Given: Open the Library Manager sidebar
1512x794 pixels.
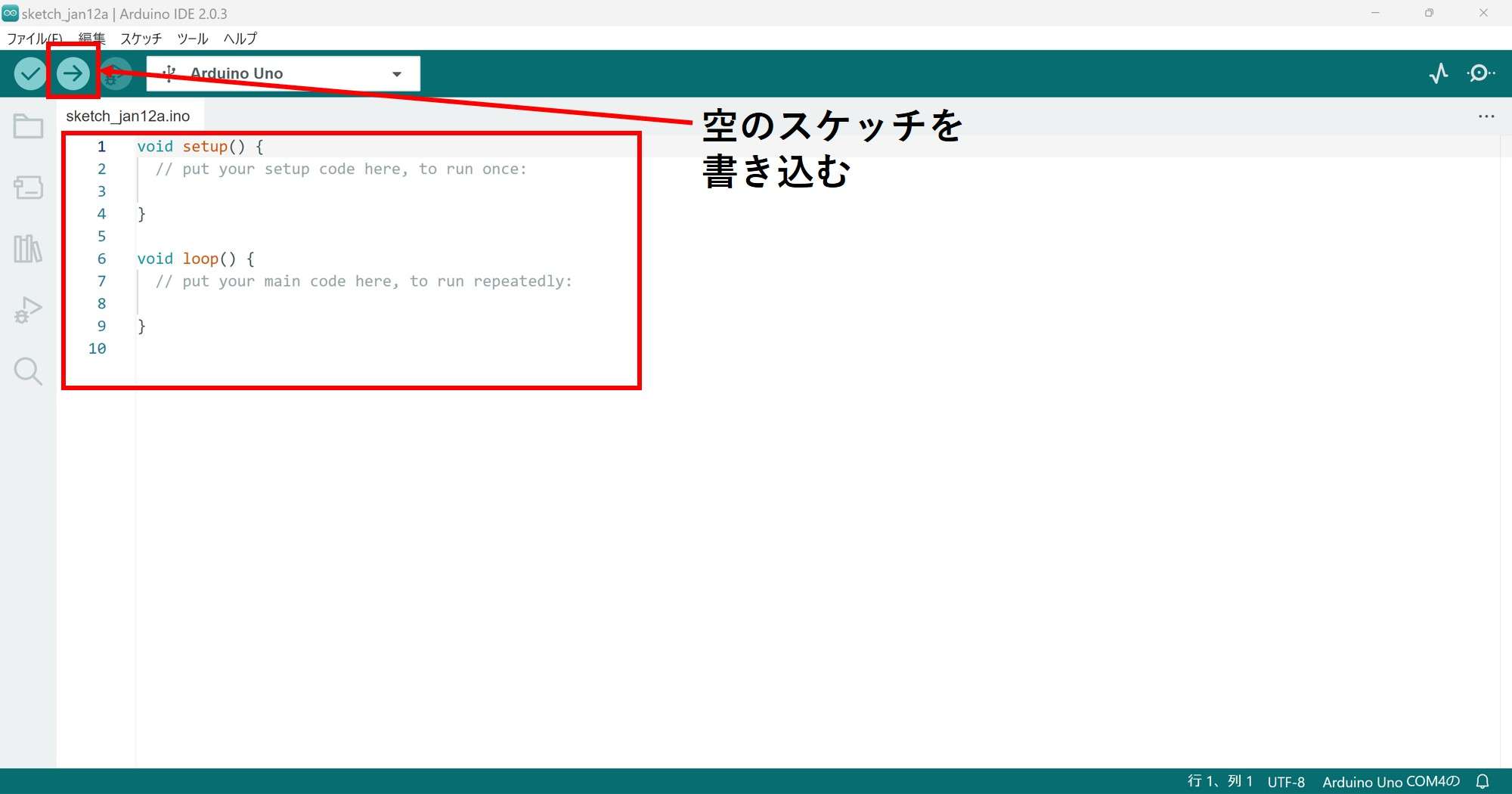Looking at the screenshot, I should click(28, 248).
